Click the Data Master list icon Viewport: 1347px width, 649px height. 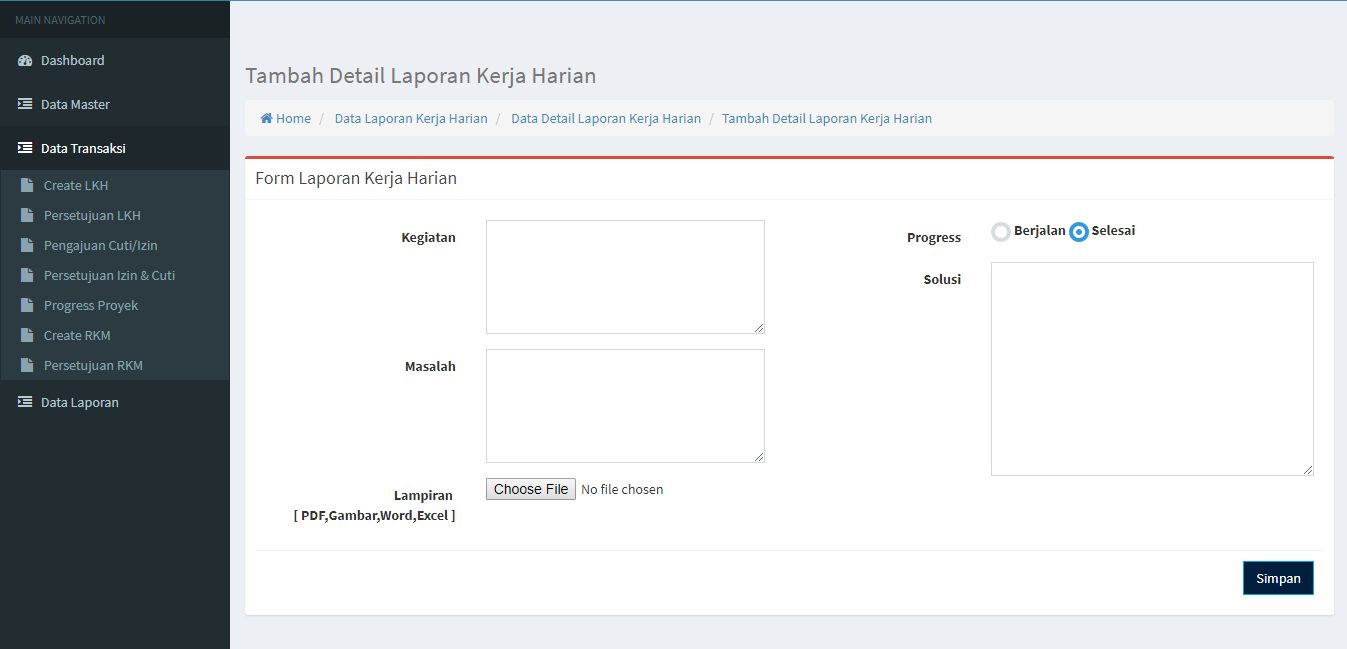(x=23, y=104)
